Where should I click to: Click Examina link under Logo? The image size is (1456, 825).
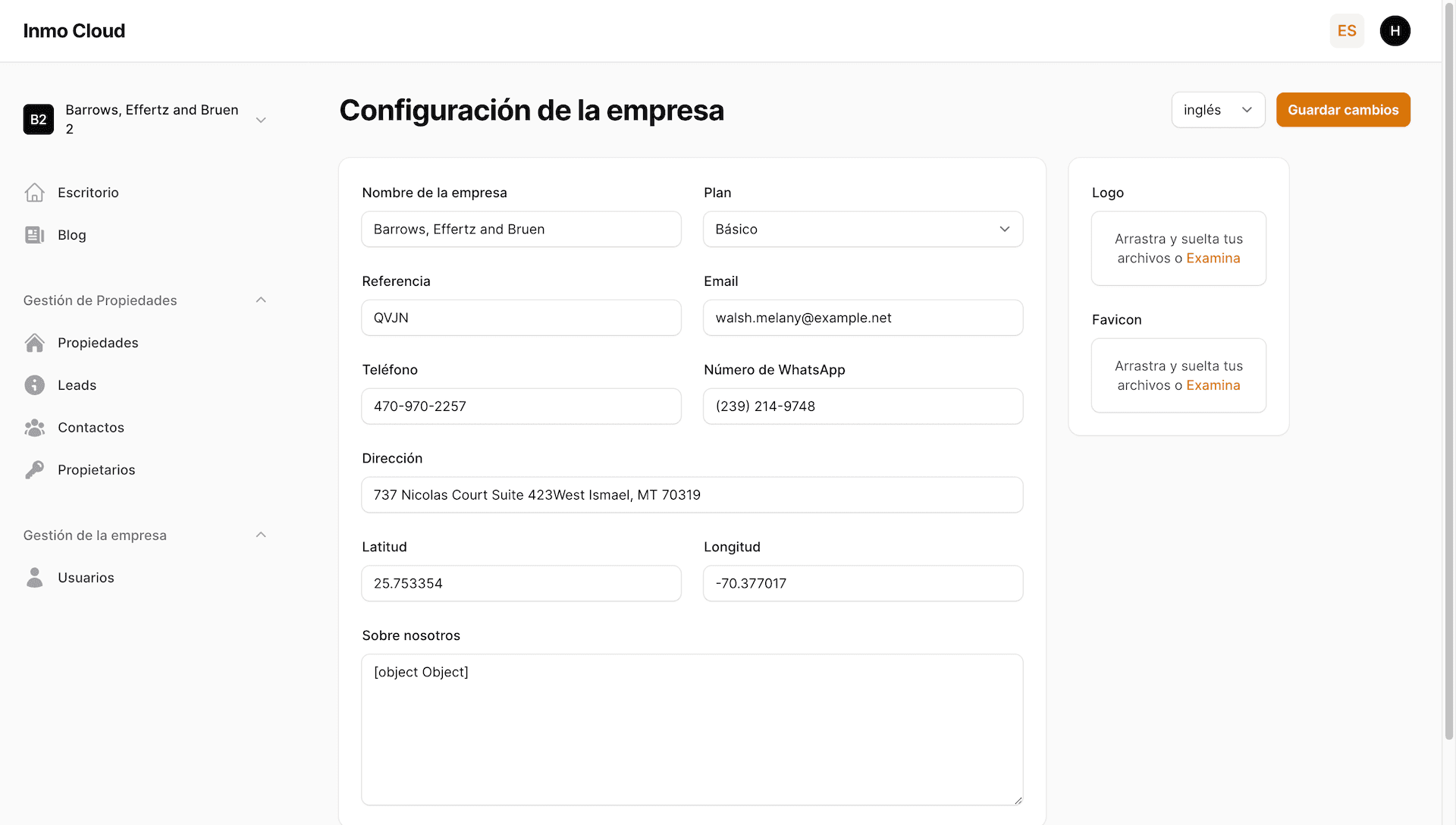[x=1213, y=259]
